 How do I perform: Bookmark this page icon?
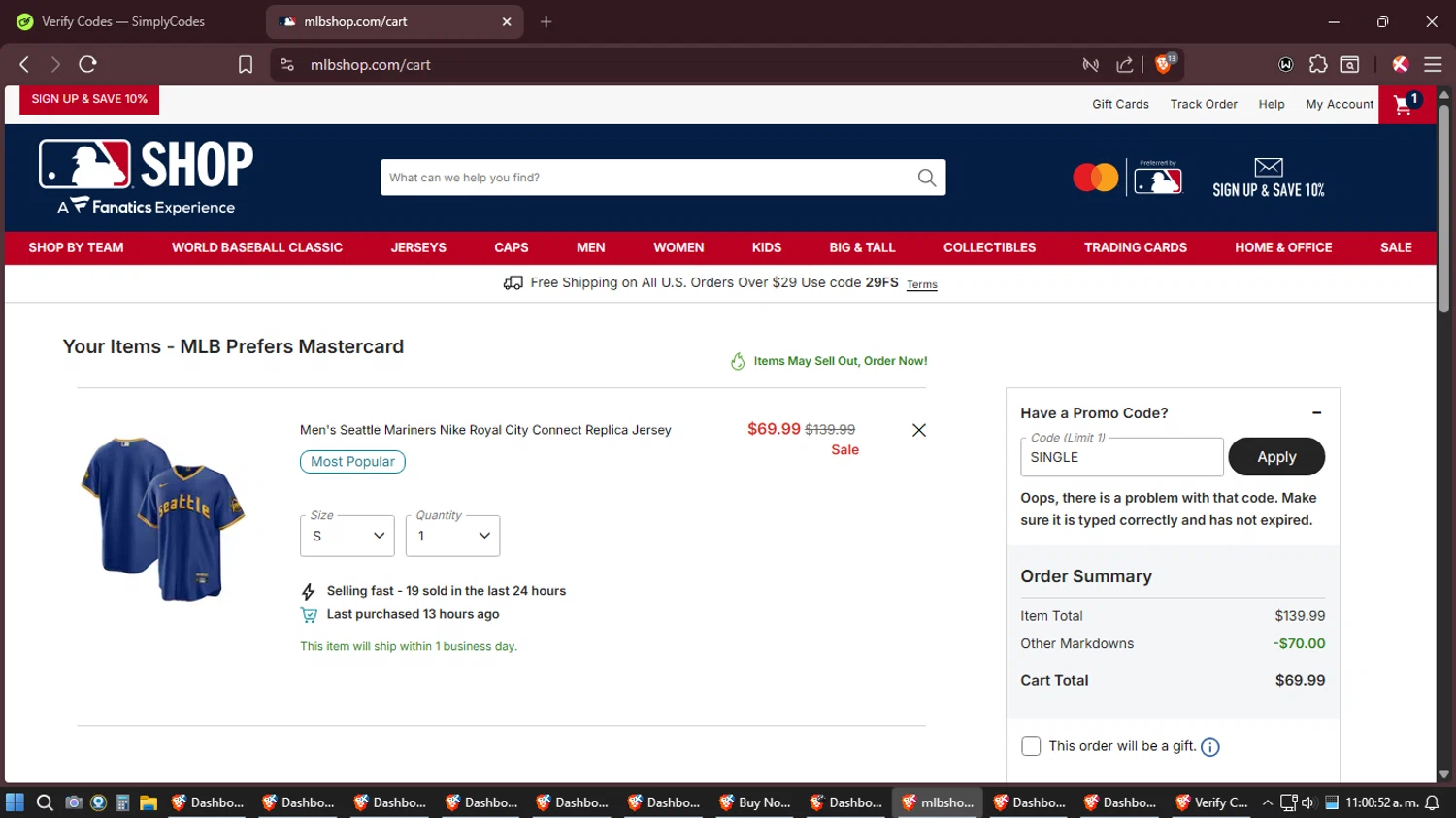pos(246,64)
